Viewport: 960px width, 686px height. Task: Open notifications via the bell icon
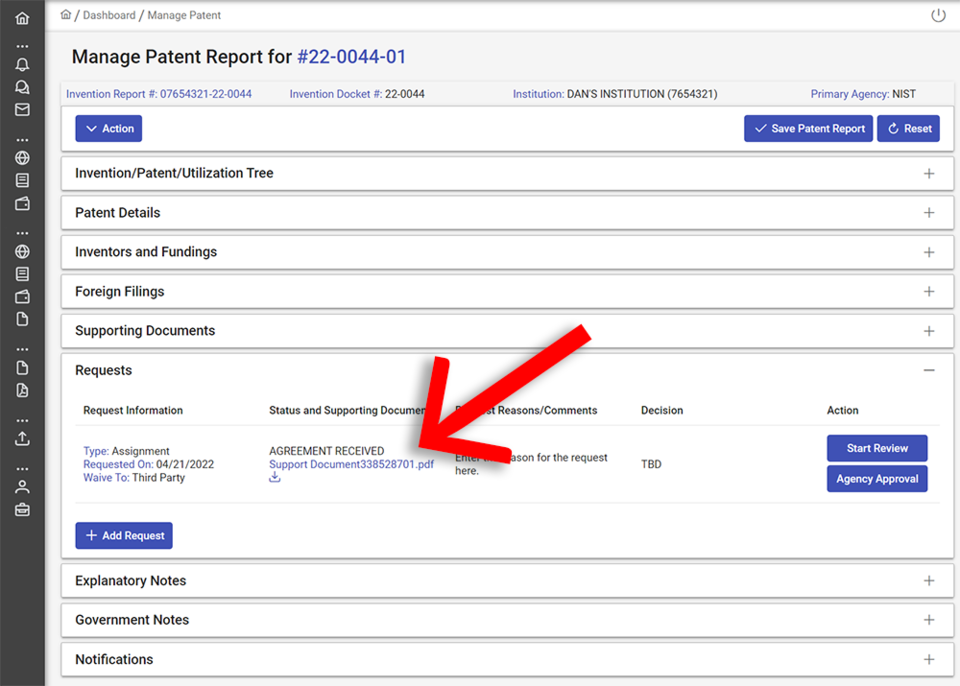[22, 64]
